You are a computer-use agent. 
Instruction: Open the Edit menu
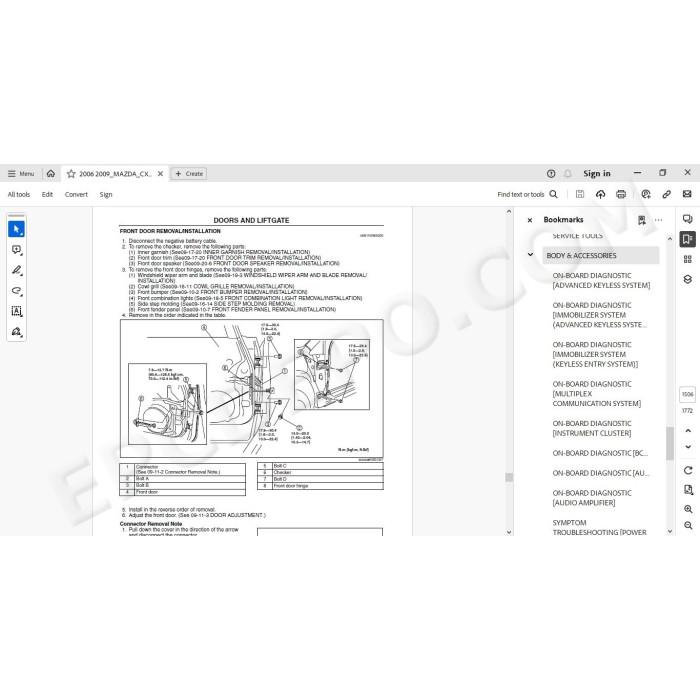(47, 194)
